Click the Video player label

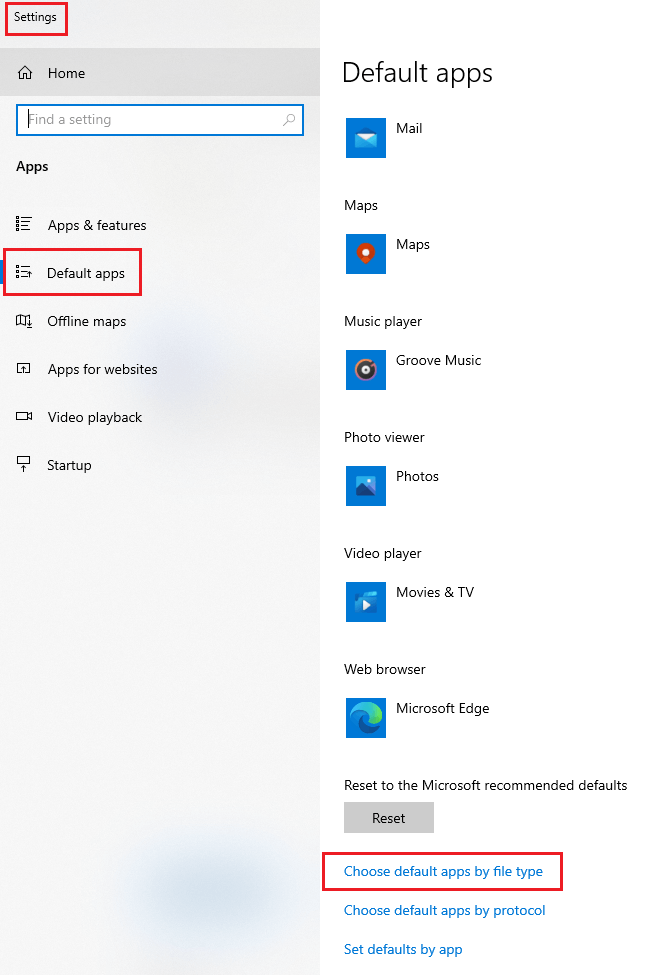382,553
